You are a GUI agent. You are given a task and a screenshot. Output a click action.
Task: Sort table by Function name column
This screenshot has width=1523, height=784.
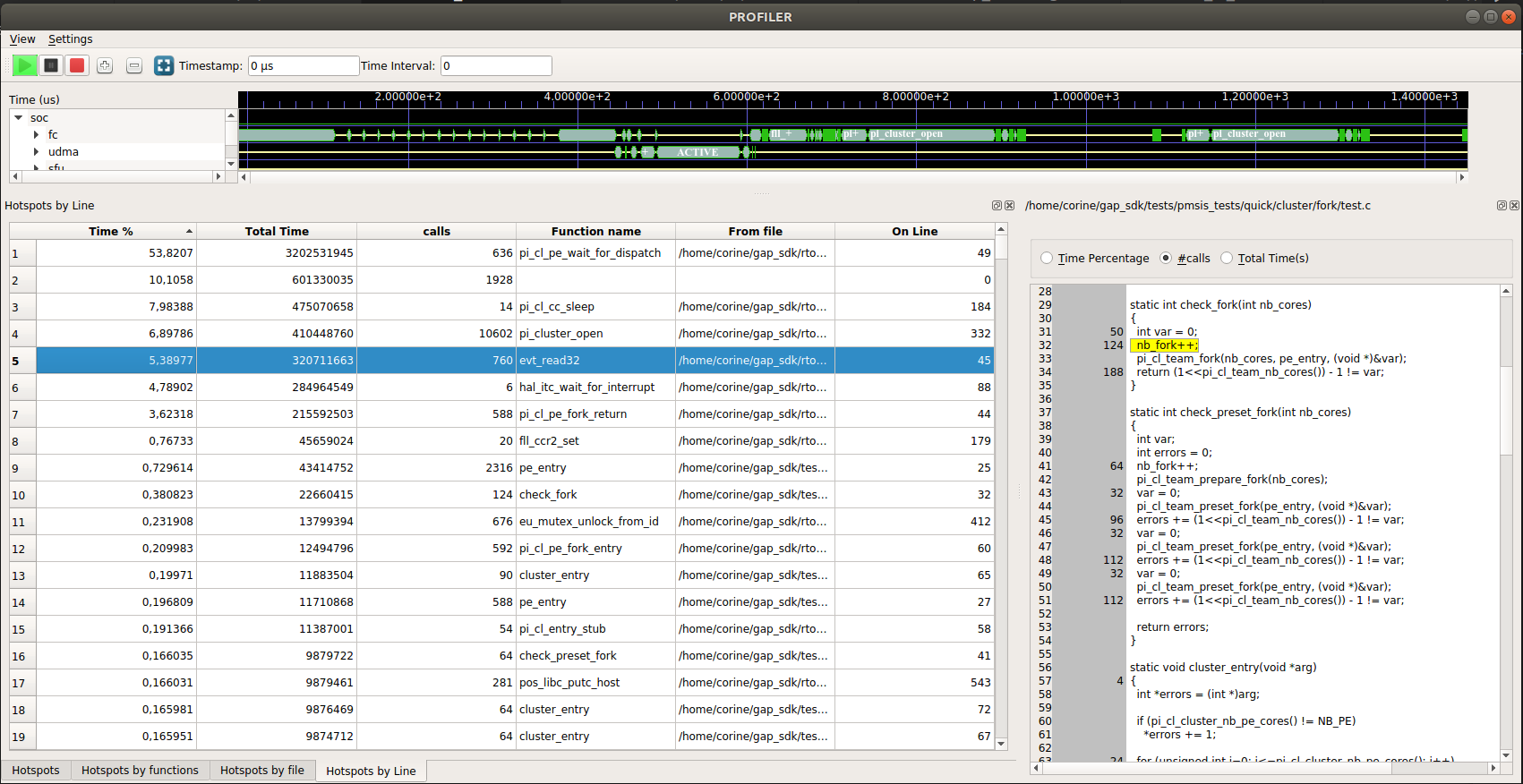(596, 231)
